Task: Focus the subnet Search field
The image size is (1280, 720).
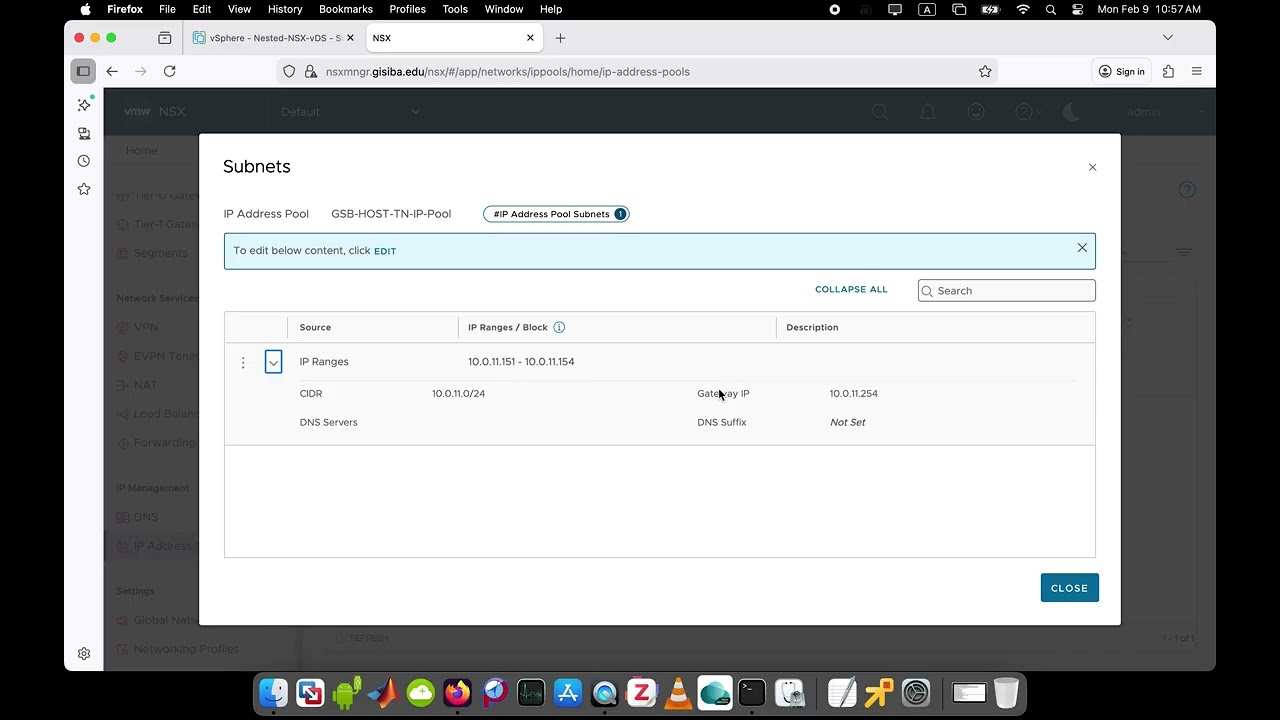Action: [x=1006, y=291]
